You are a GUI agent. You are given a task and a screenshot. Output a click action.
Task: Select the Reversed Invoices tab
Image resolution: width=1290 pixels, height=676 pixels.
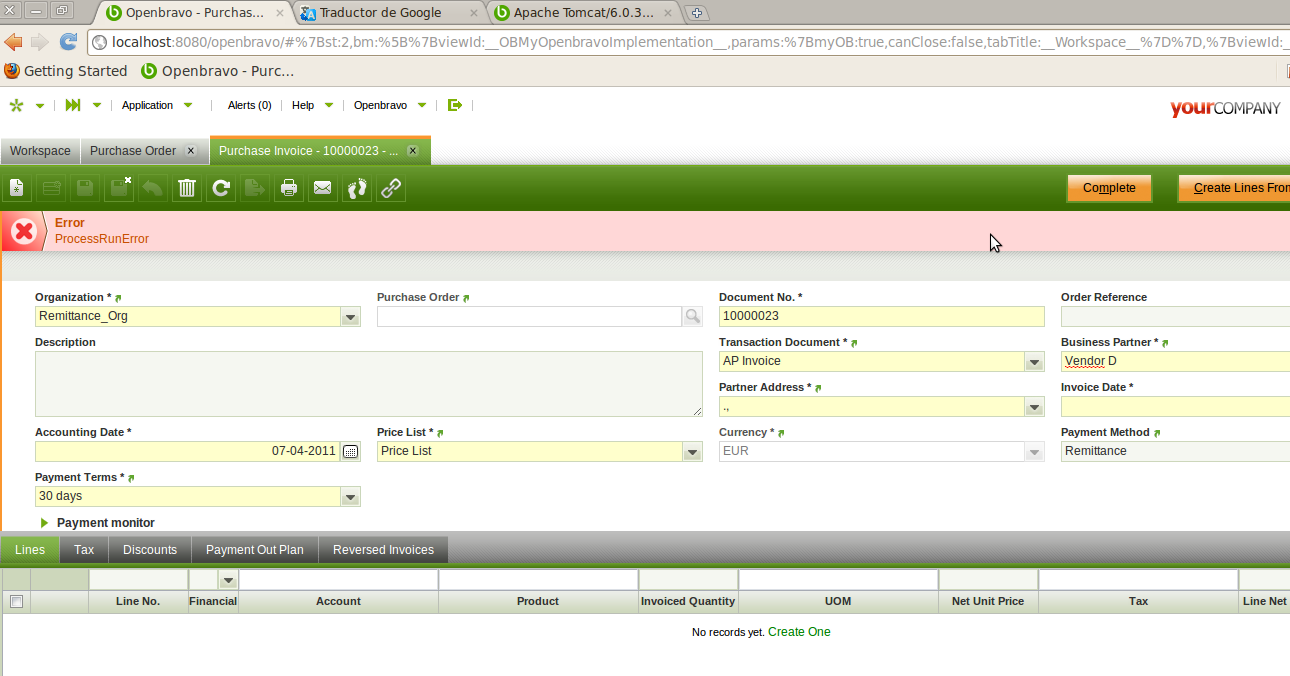pos(383,550)
